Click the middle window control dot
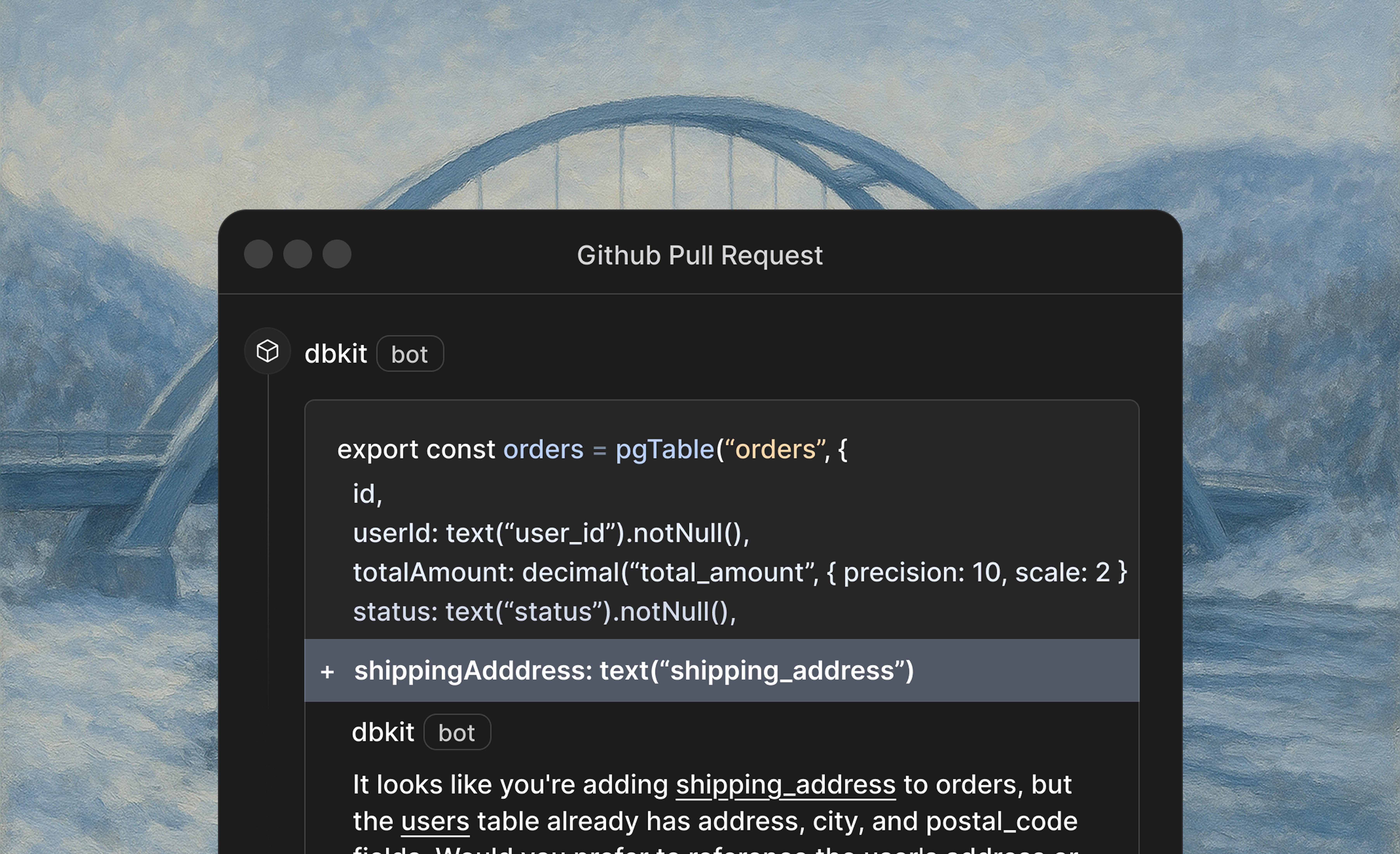Viewport: 1400px width, 854px height. pyautogui.click(x=298, y=254)
